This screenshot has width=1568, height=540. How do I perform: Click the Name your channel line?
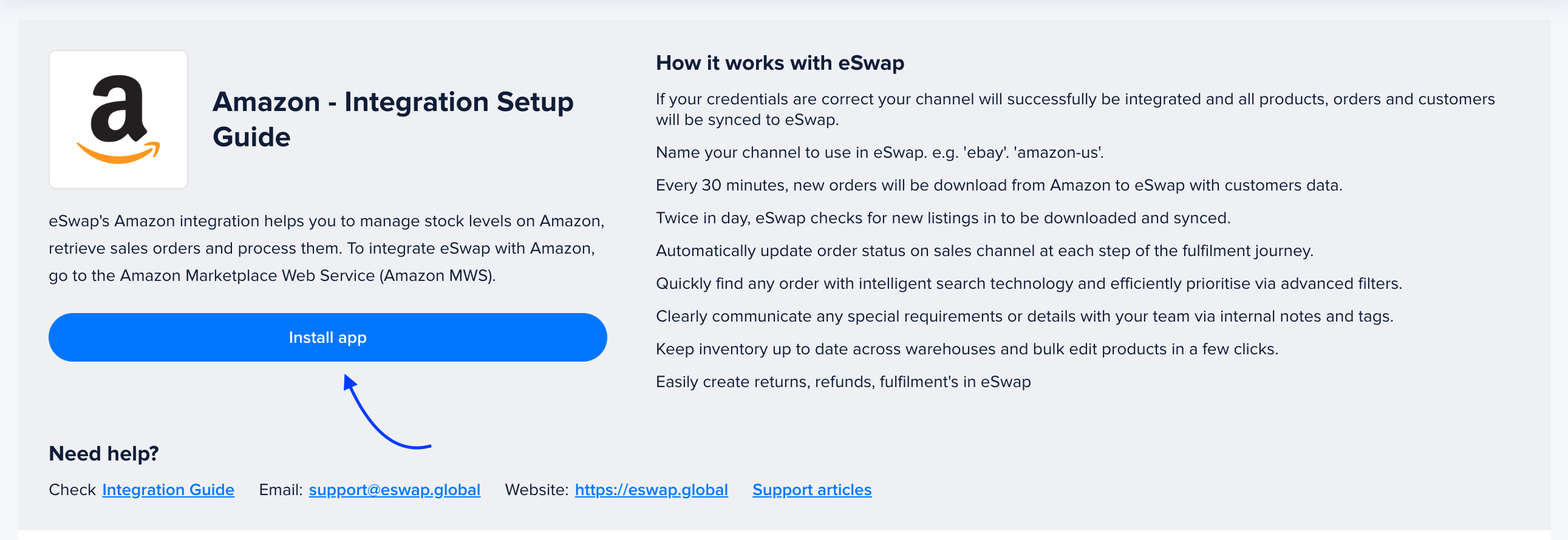879,153
